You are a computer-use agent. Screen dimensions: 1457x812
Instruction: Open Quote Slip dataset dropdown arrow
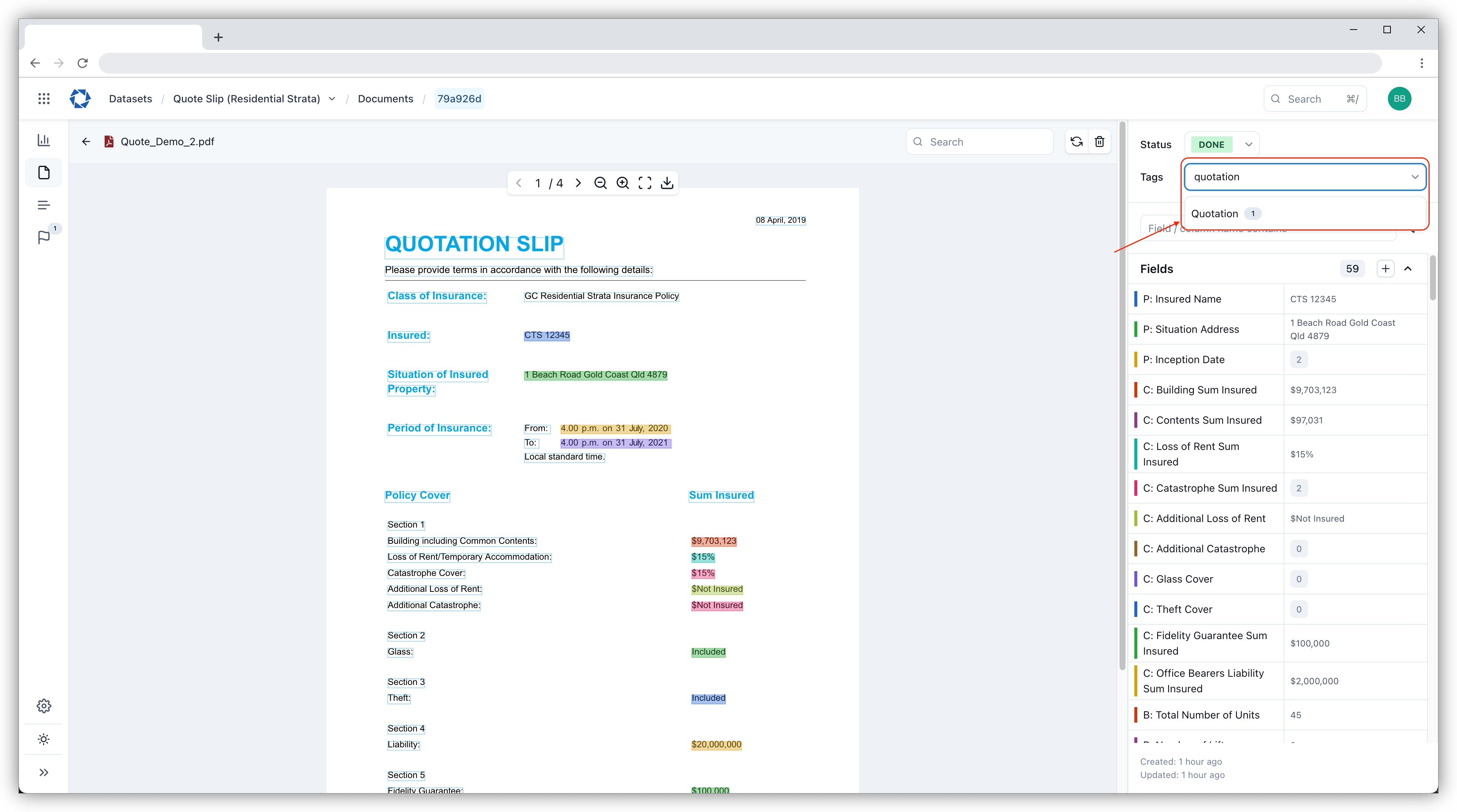(x=332, y=99)
